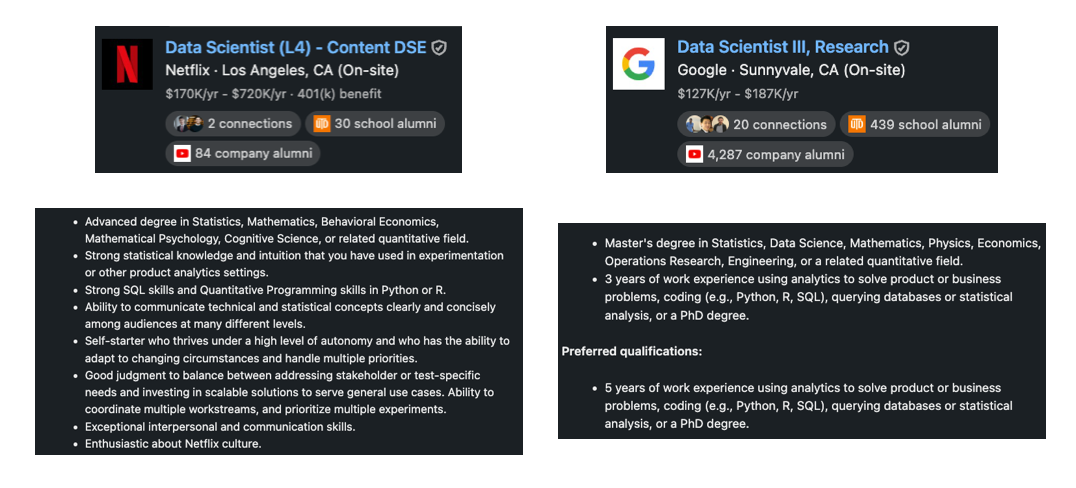Click the $127K/yr - $187K/yr salary text
1076x488 pixels.
point(738,94)
